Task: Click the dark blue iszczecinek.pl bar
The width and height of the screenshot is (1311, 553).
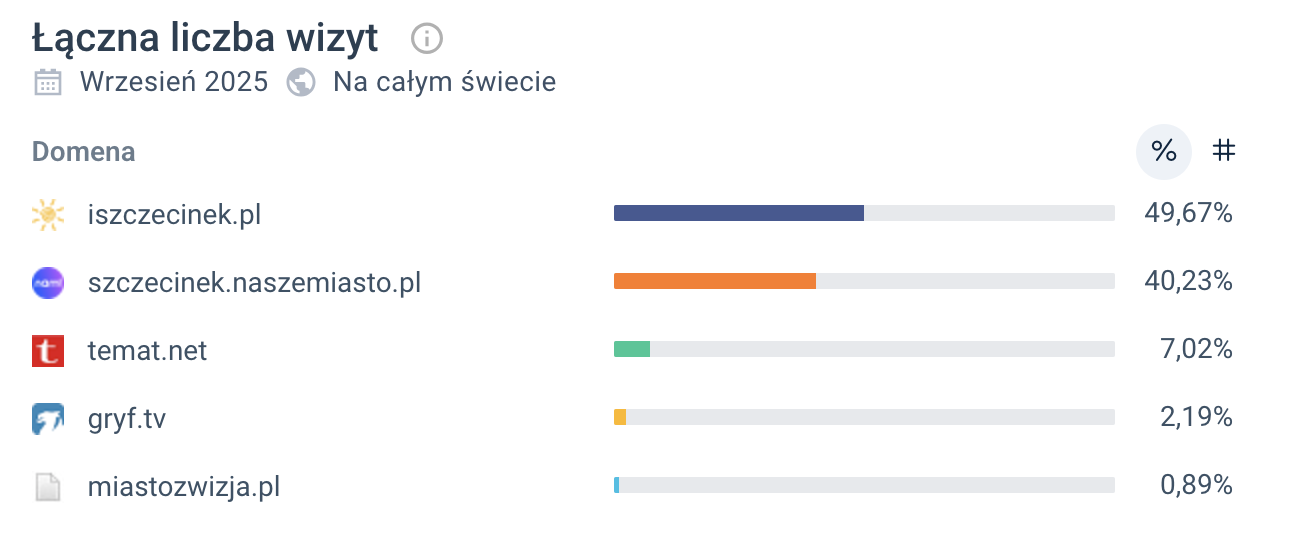Action: coord(738,213)
